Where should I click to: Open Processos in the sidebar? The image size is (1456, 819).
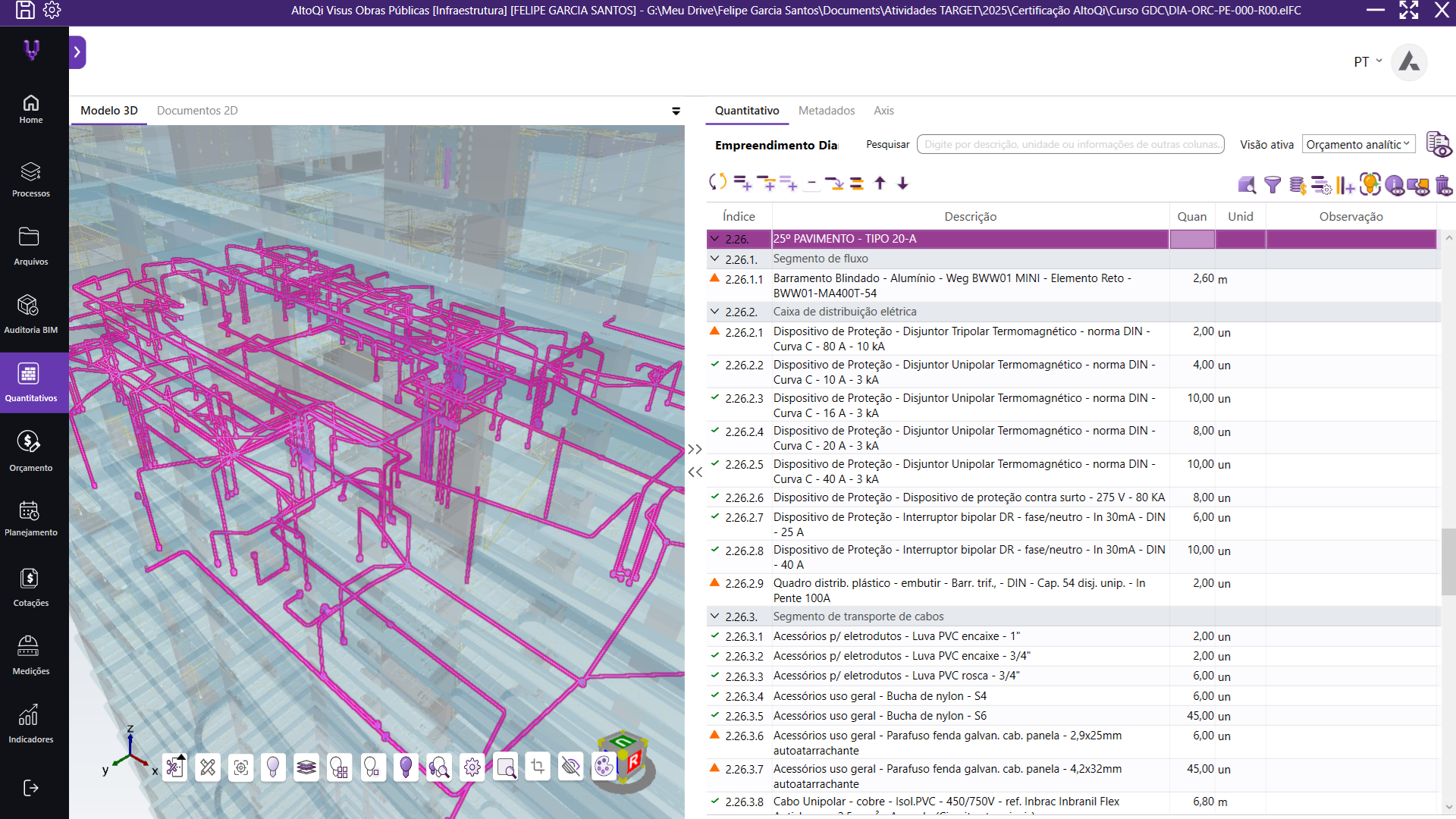tap(30, 180)
